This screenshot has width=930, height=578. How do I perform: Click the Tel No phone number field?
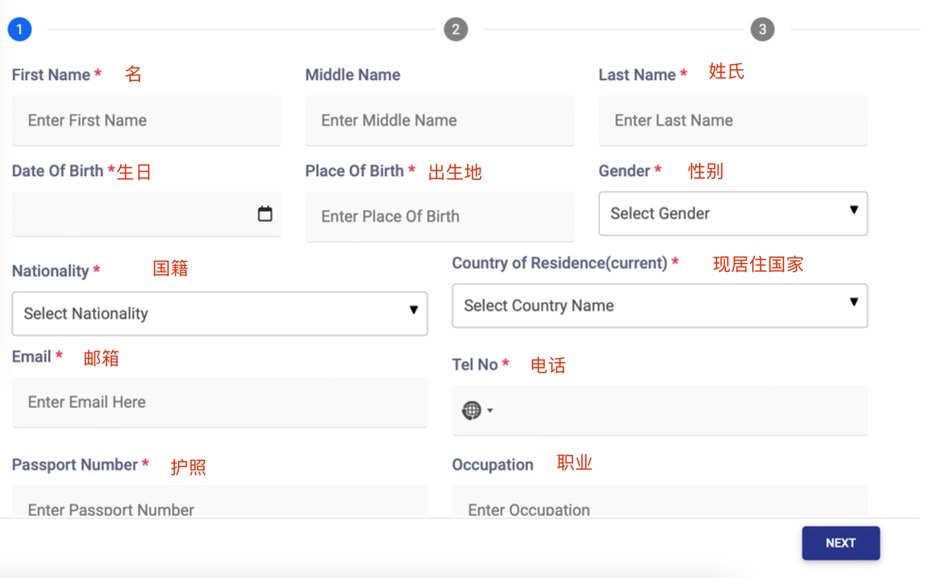point(680,410)
